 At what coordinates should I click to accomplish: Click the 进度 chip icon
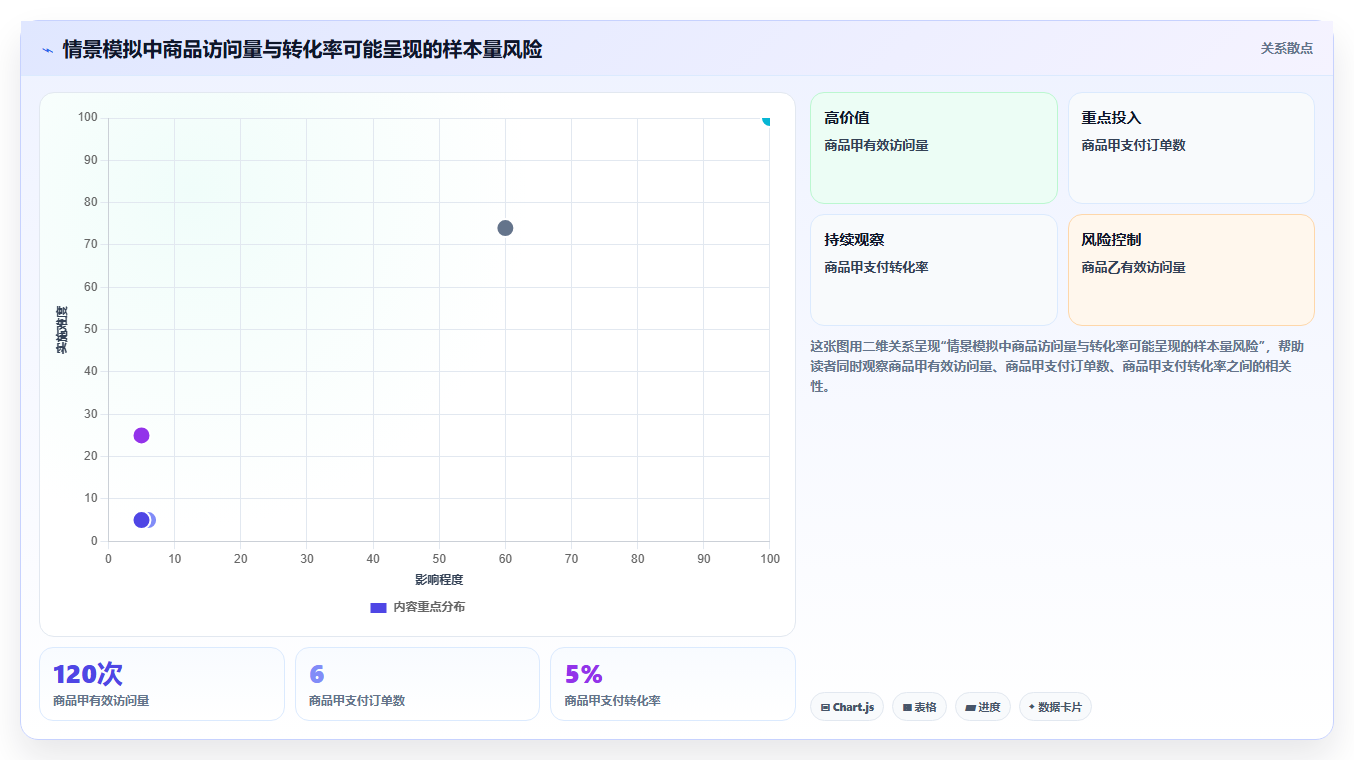coord(970,707)
